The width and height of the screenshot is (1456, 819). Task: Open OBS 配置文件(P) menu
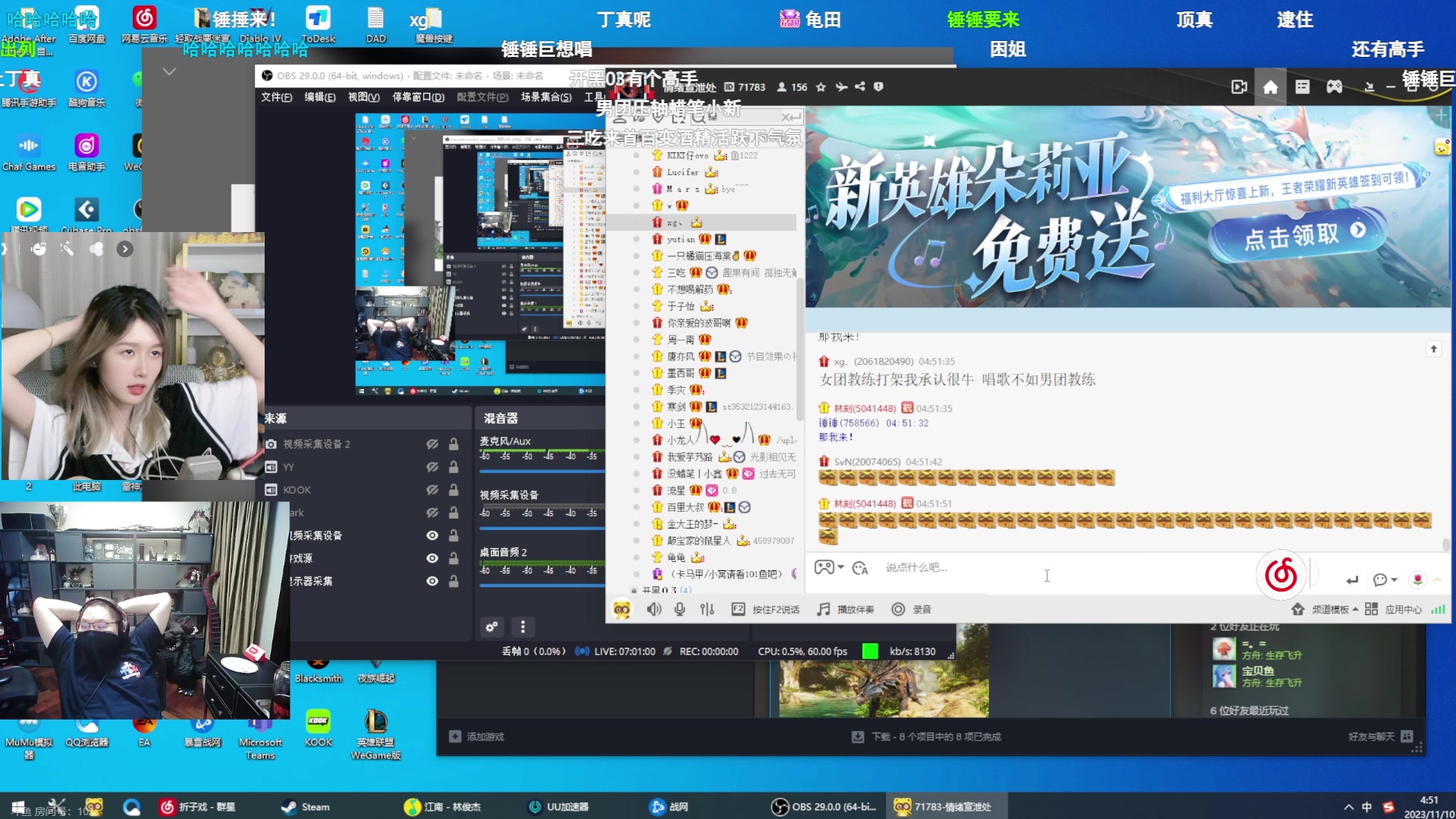[482, 97]
